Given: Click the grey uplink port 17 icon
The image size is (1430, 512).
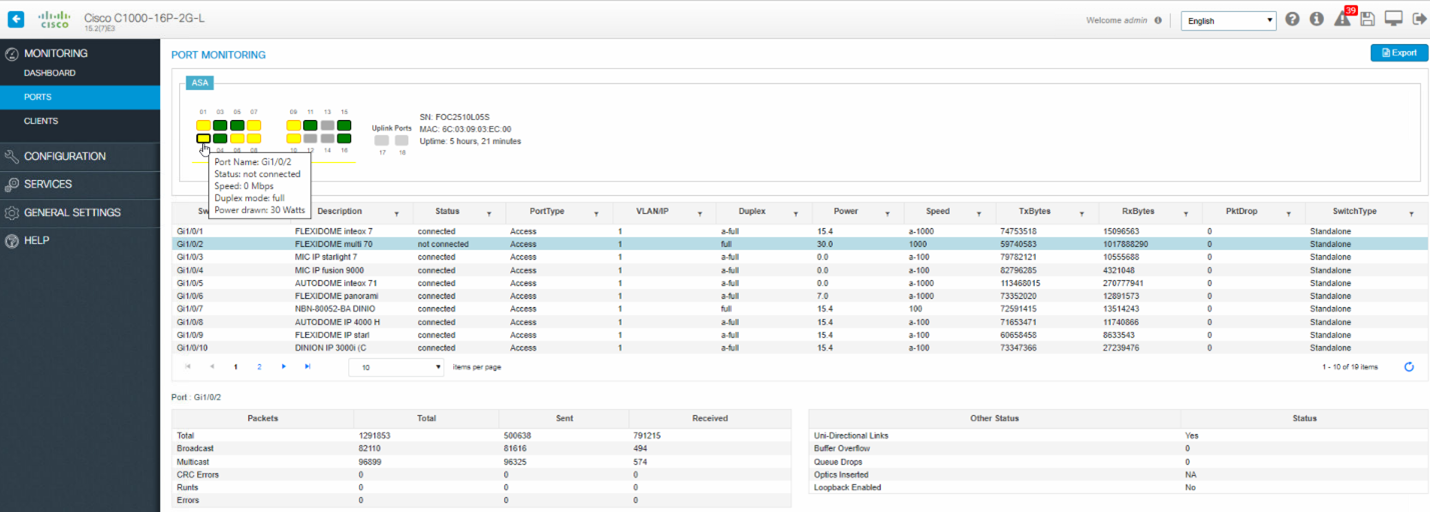Looking at the screenshot, I should 382,141.
